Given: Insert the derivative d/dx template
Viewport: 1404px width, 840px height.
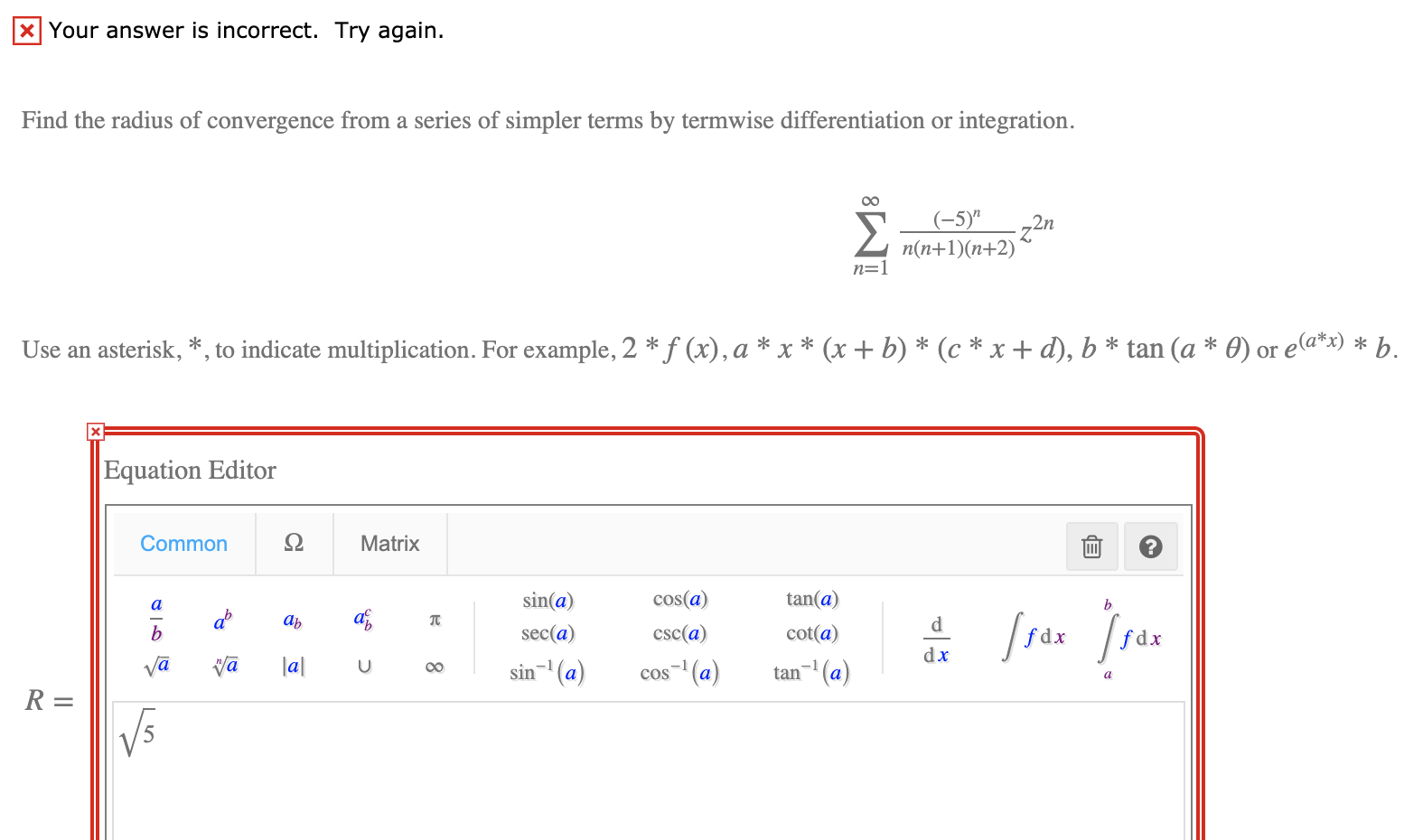Looking at the screenshot, I should 936,638.
